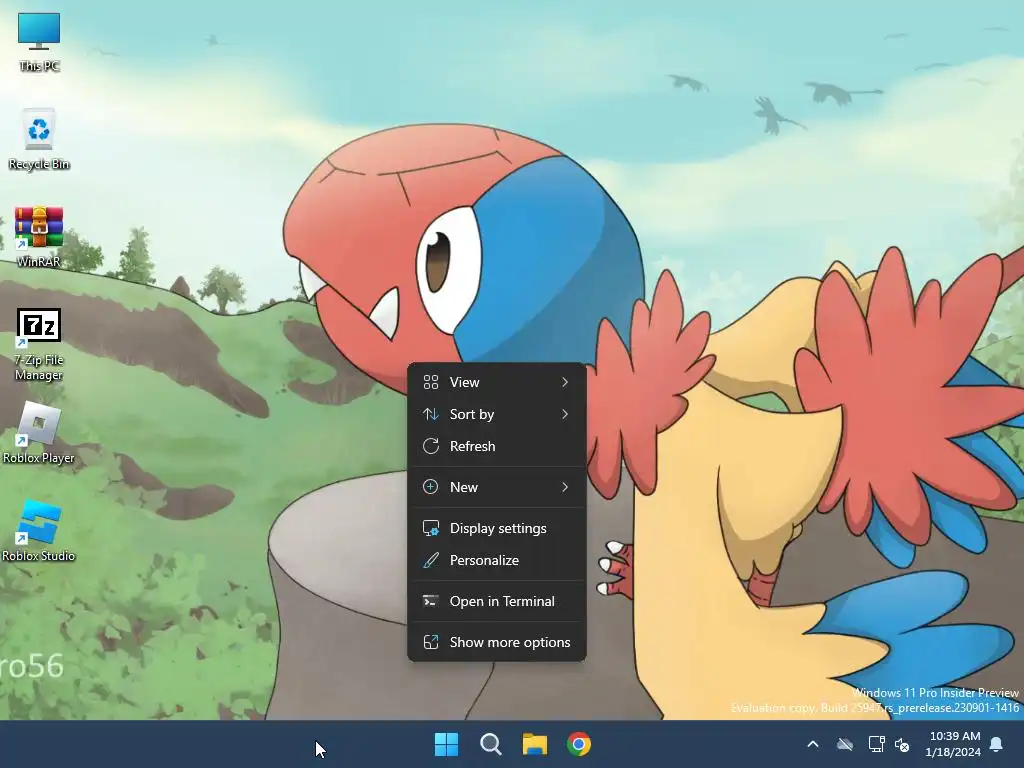Open network status tray icon
The image size is (1024, 768).
tap(876, 744)
